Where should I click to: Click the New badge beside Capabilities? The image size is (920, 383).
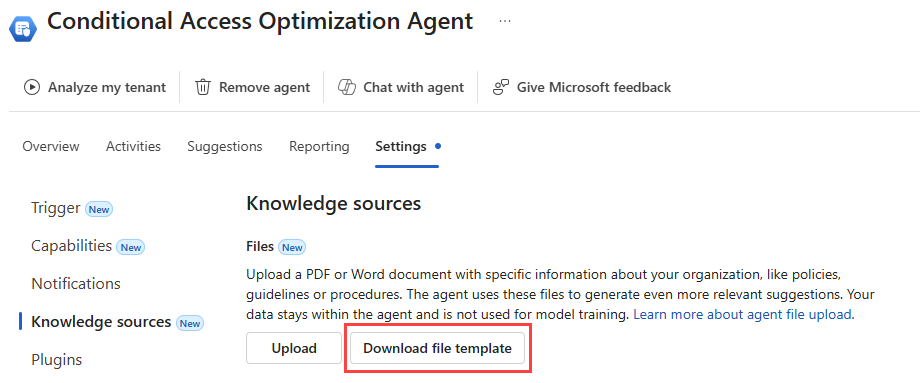click(130, 247)
